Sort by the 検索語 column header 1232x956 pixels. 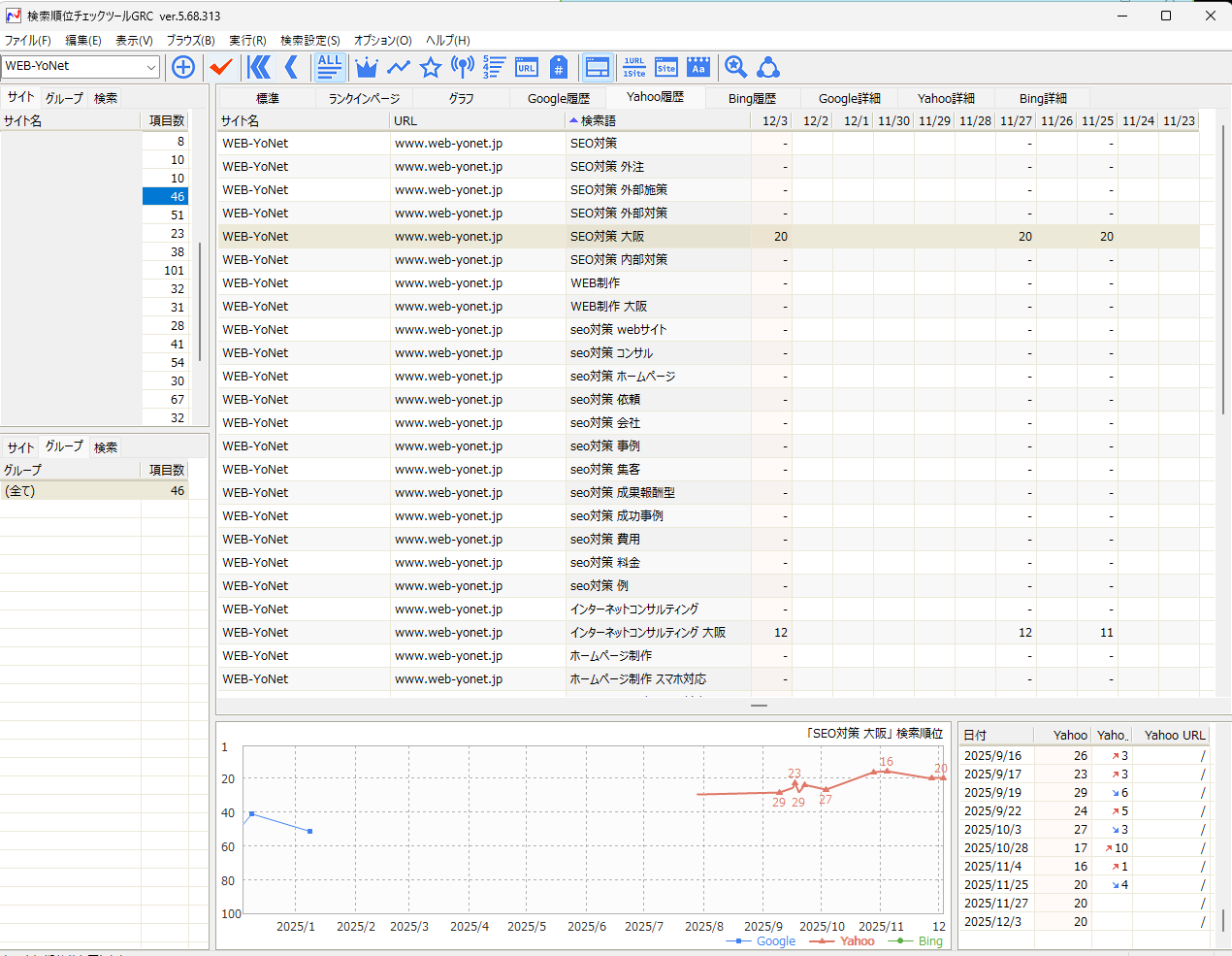599,121
